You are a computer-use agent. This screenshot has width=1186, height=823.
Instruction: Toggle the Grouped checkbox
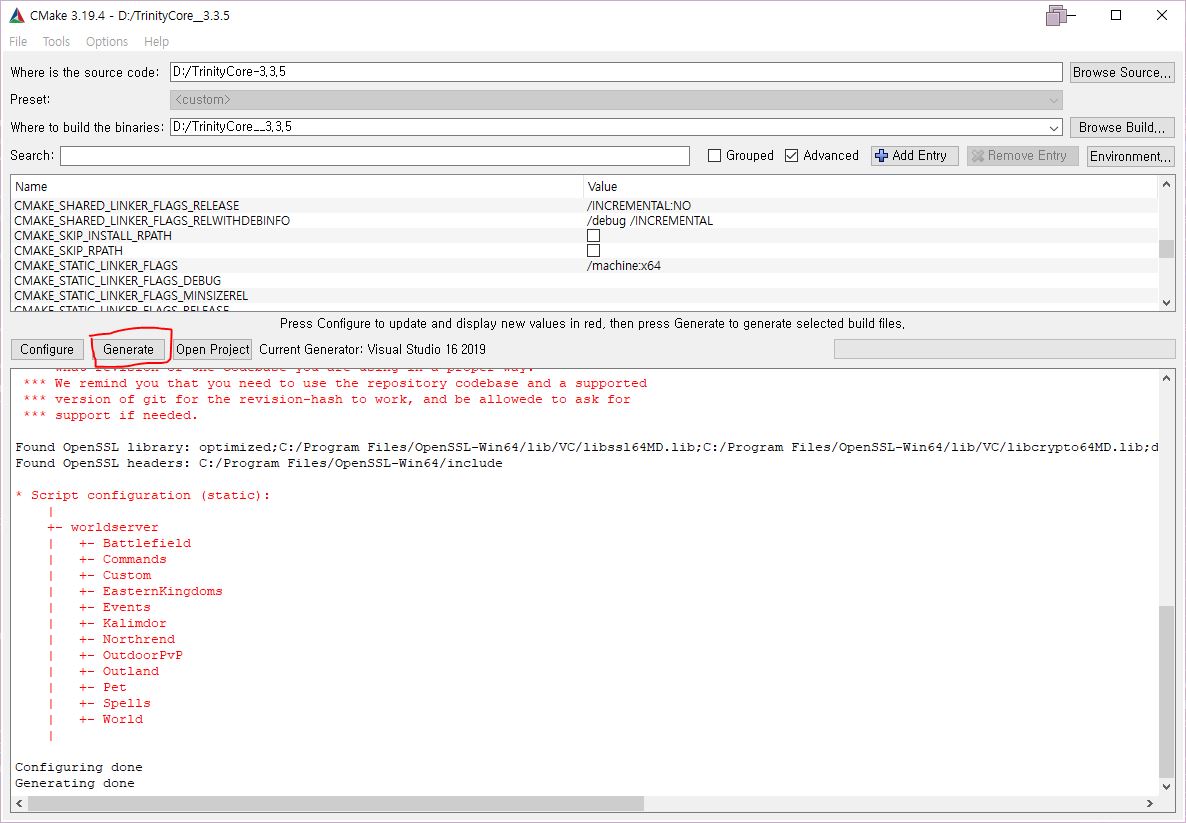tap(714, 156)
